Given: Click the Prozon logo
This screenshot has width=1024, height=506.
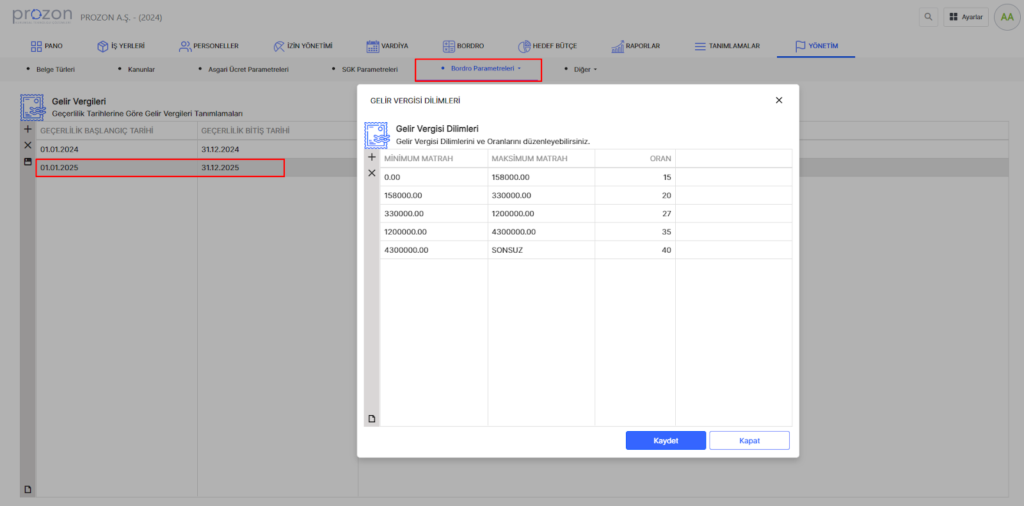Looking at the screenshot, I should [40, 16].
